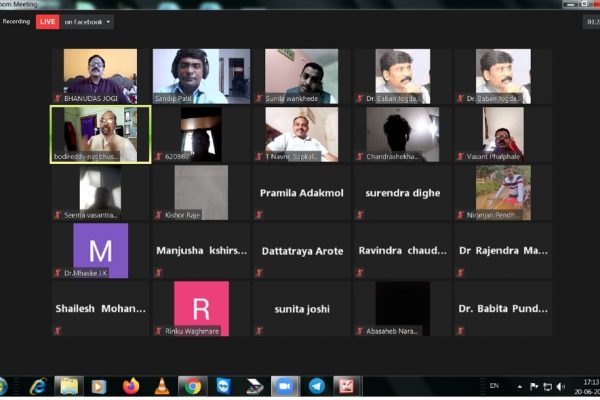Screen dimensions: 600x400
Task: Click Pramila Adakmol's participant tile
Action: coord(302,192)
